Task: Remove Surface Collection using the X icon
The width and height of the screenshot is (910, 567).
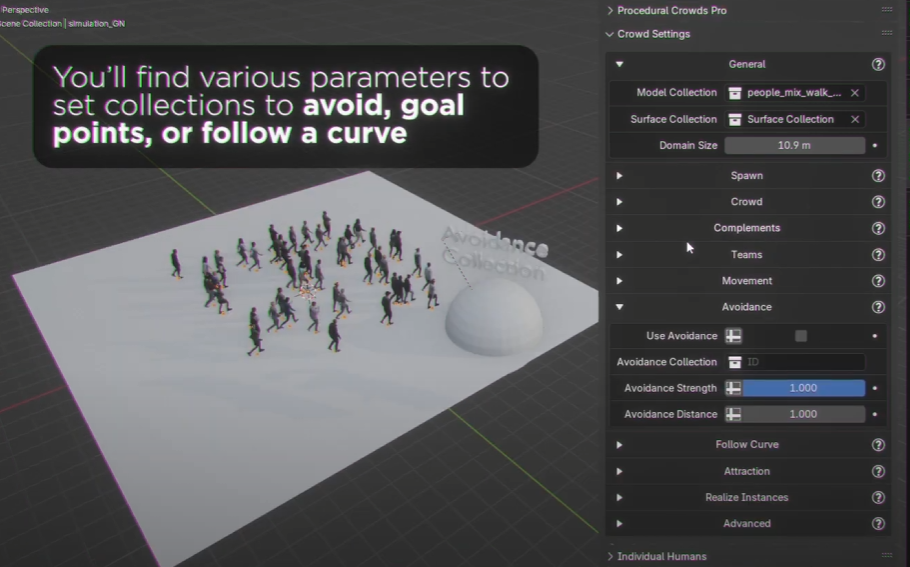Action: (x=855, y=119)
